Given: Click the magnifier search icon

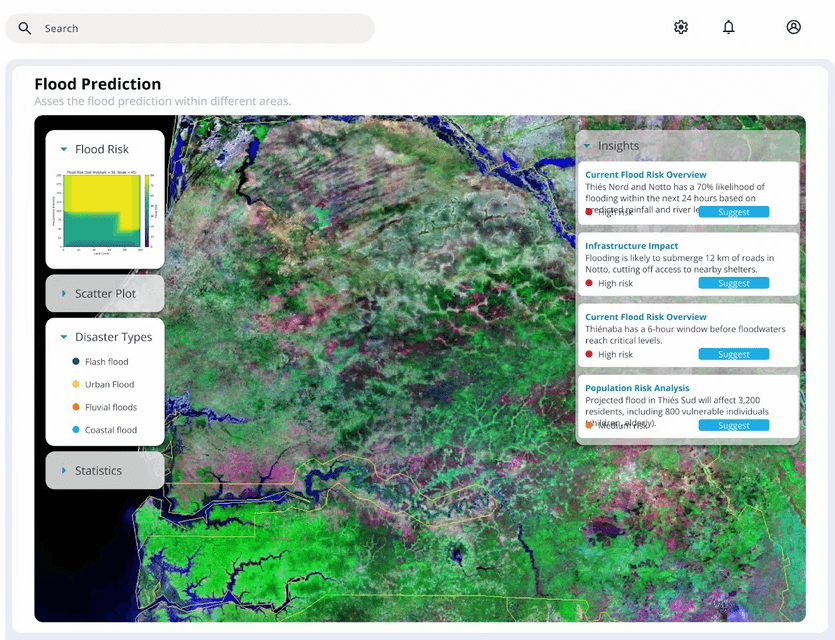Looking at the screenshot, I should [x=24, y=28].
